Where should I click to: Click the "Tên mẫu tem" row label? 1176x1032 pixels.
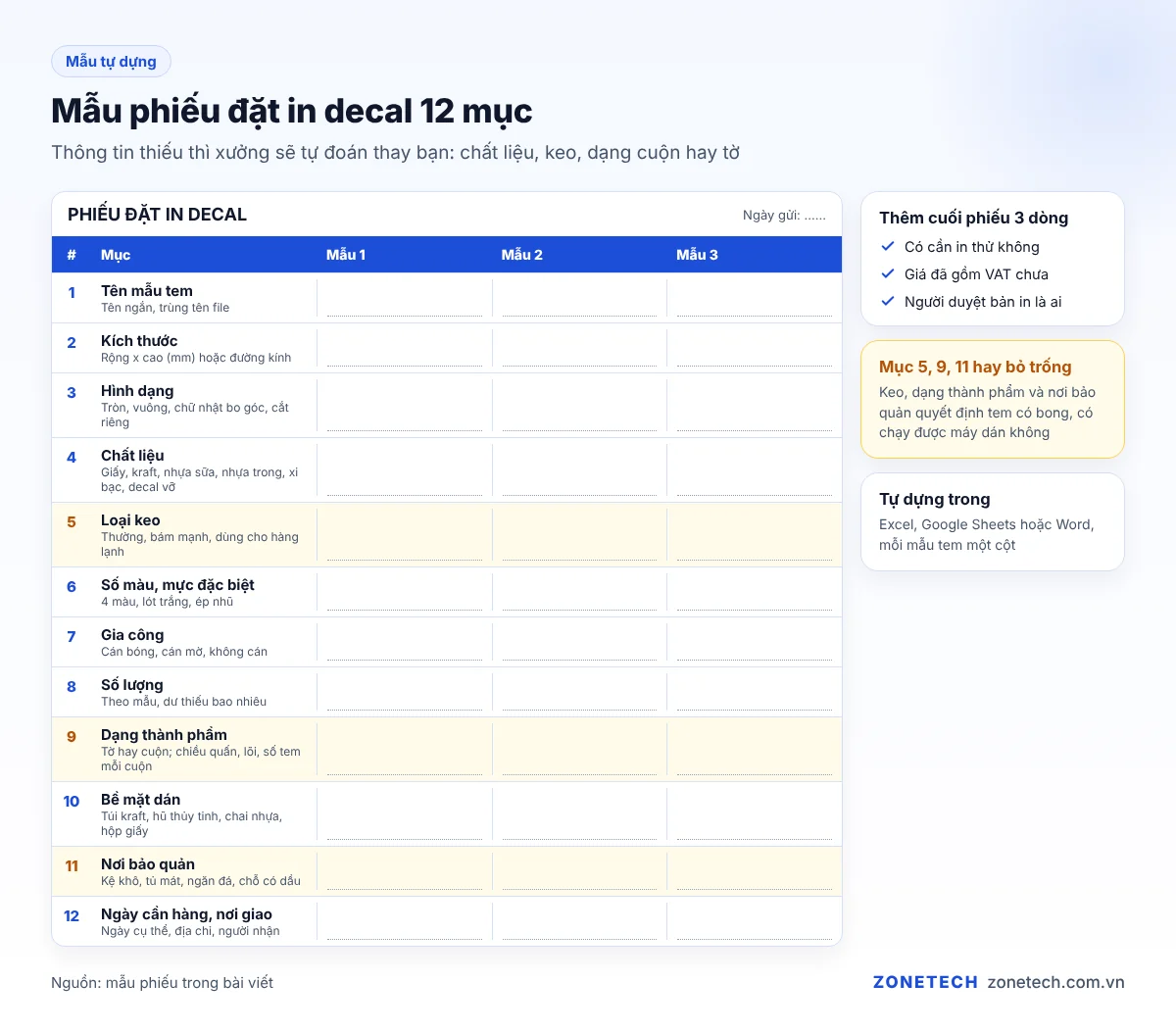coord(147,291)
